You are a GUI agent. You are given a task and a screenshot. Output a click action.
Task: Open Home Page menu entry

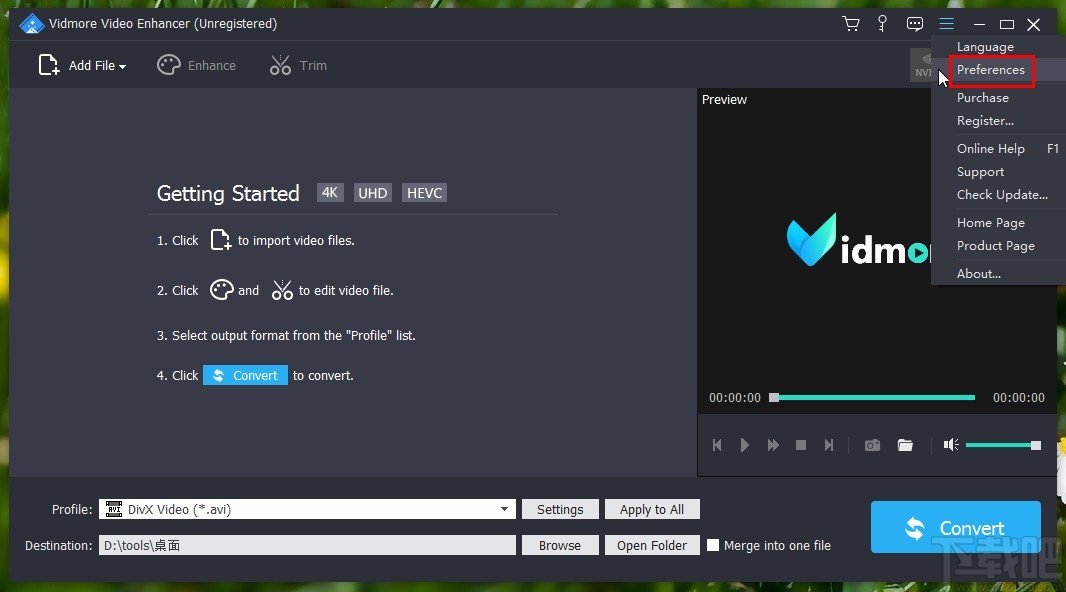pos(991,223)
